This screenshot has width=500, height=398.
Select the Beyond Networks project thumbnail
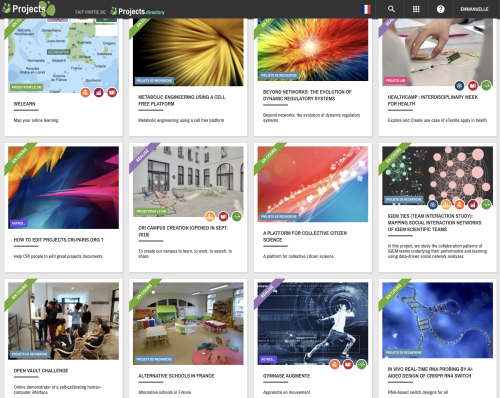(x=313, y=50)
